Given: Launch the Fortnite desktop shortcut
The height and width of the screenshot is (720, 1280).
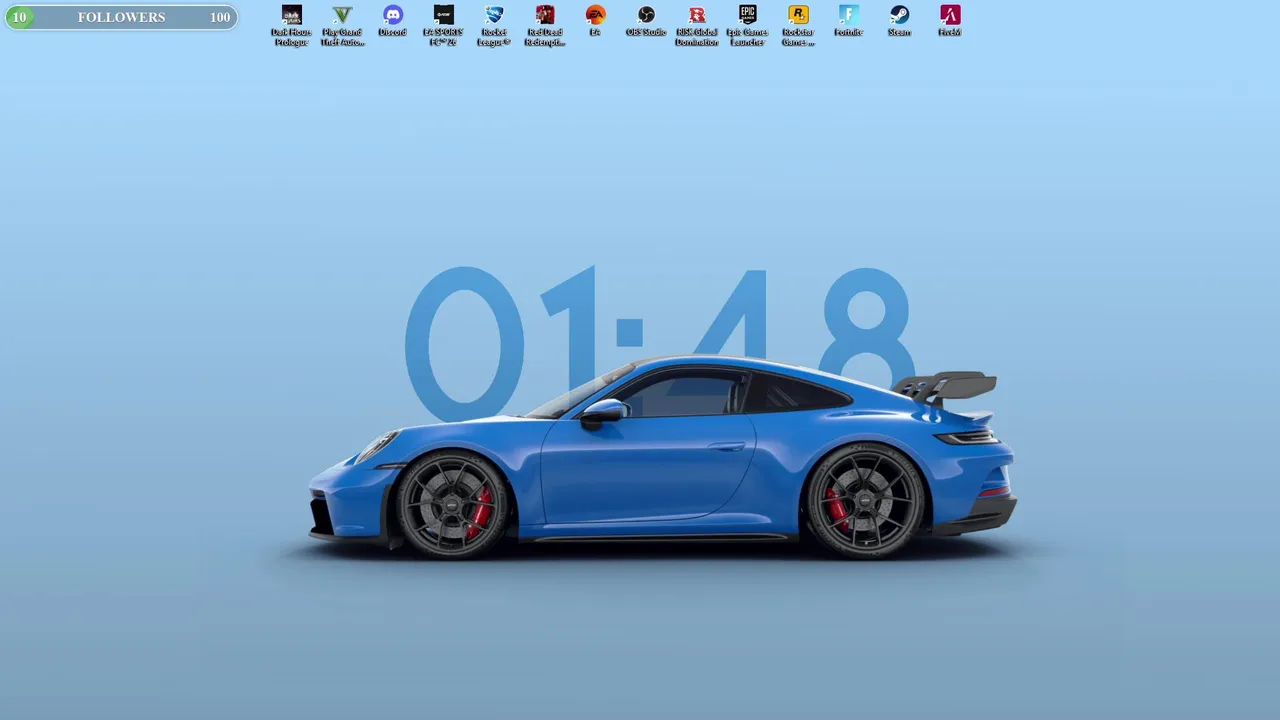Looking at the screenshot, I should point(848,21).
